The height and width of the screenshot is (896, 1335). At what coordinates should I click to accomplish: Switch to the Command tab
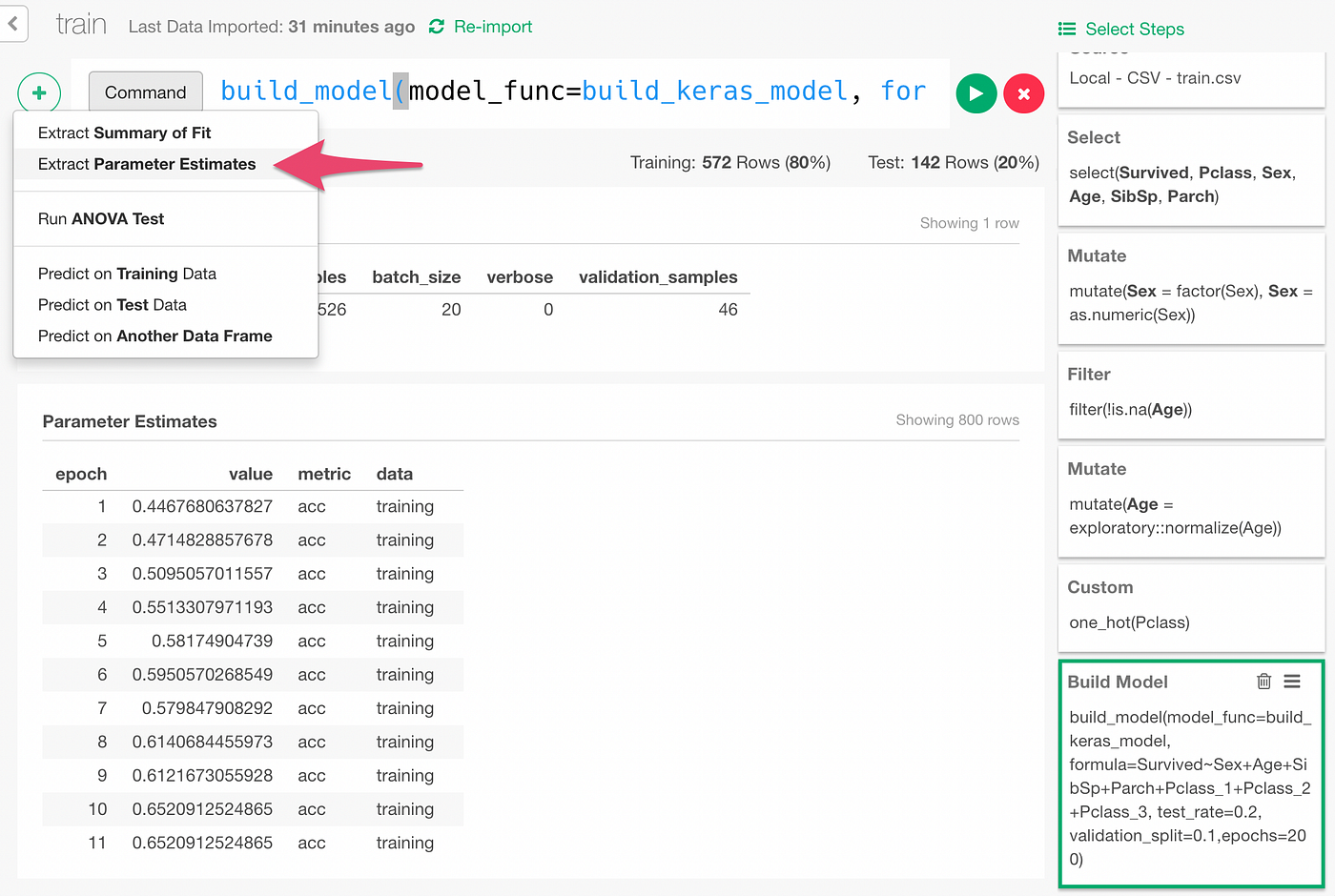click(x=145, y=92)
